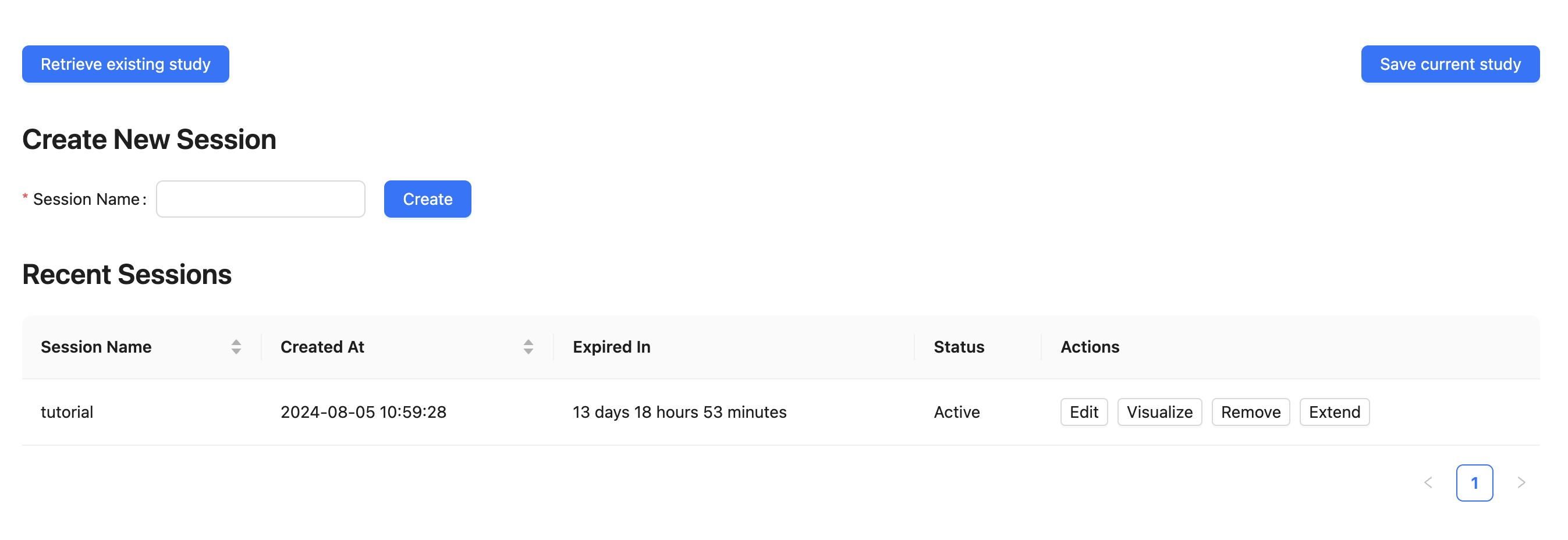This screenshot has width=1568, height=540.
Task: Click the Status column header
Action: [959, 347]
